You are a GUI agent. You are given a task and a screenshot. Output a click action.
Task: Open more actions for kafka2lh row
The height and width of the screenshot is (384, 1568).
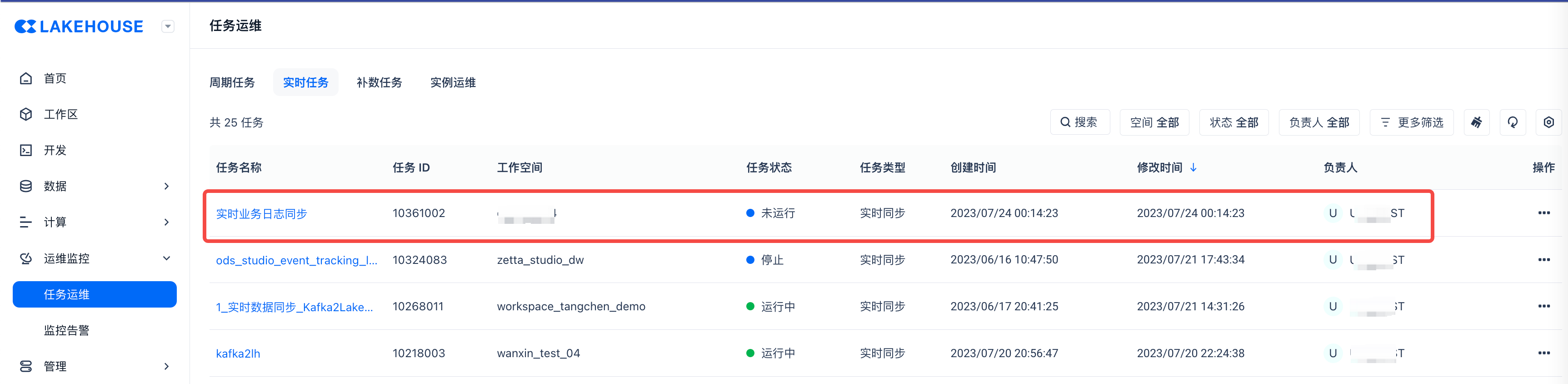(1543, 354)
